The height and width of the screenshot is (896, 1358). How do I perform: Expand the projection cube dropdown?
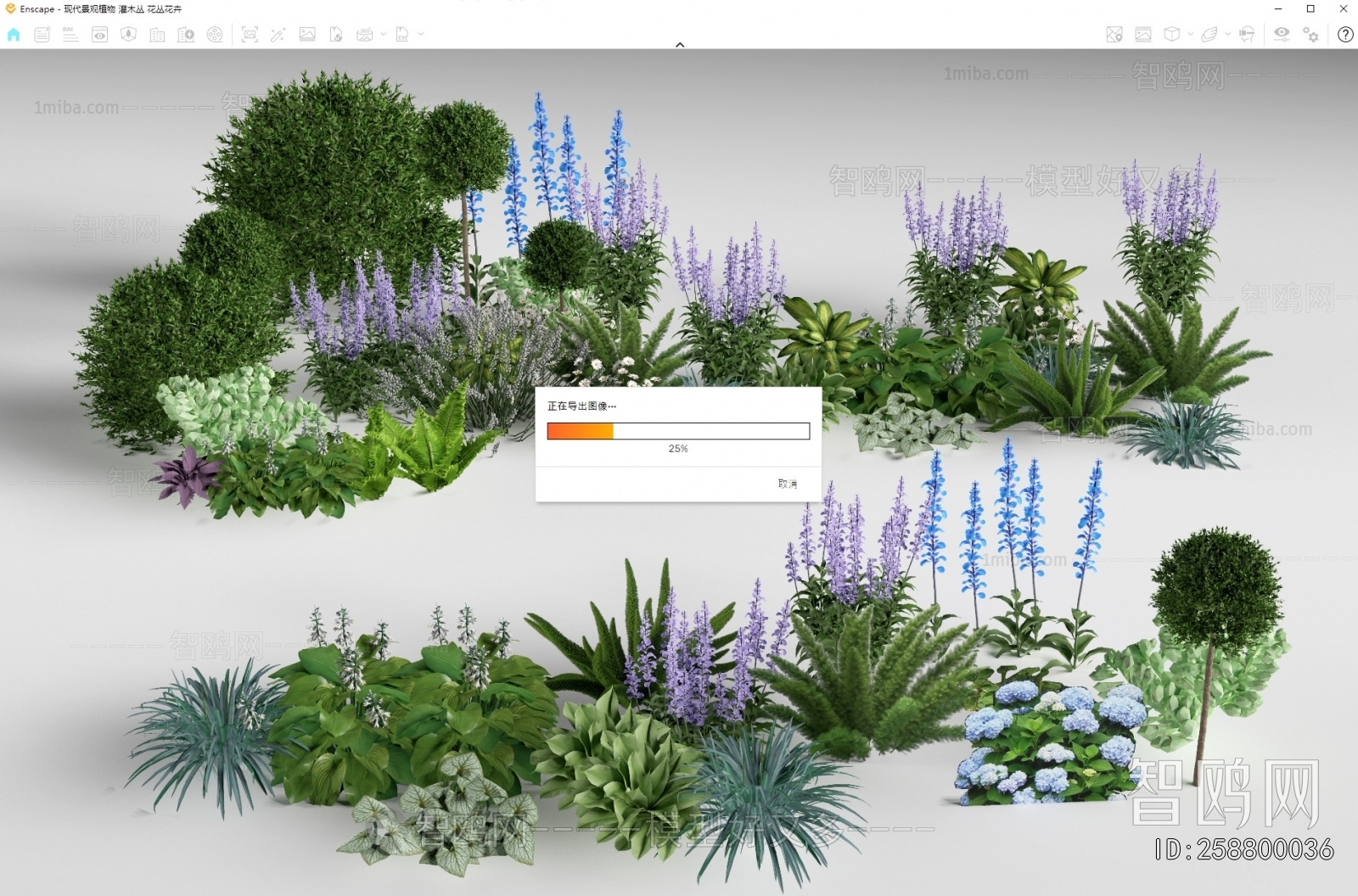pos(1190,35)
